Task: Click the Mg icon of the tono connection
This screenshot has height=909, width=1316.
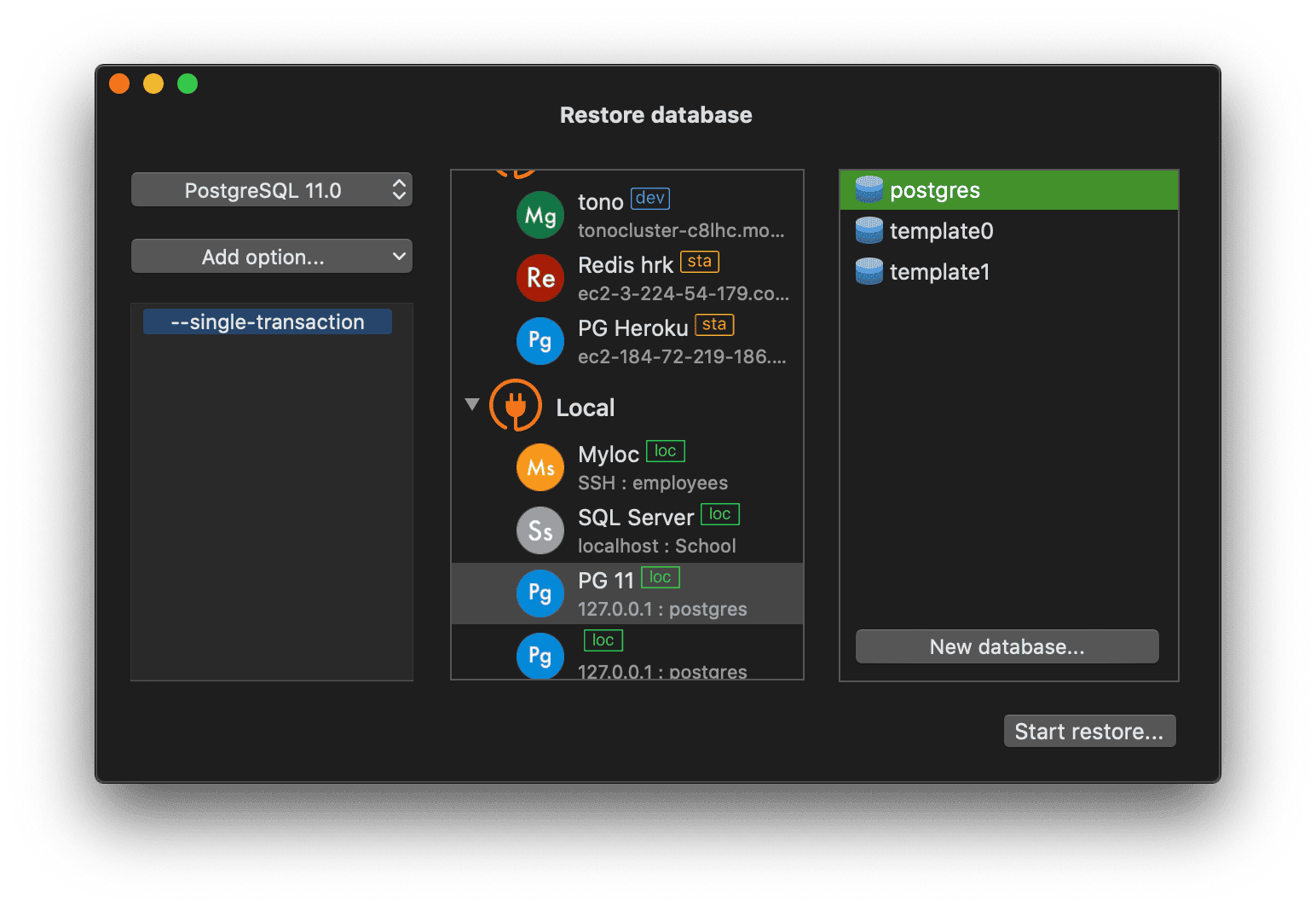Action: pyautogui.click(x=540, y=216)
